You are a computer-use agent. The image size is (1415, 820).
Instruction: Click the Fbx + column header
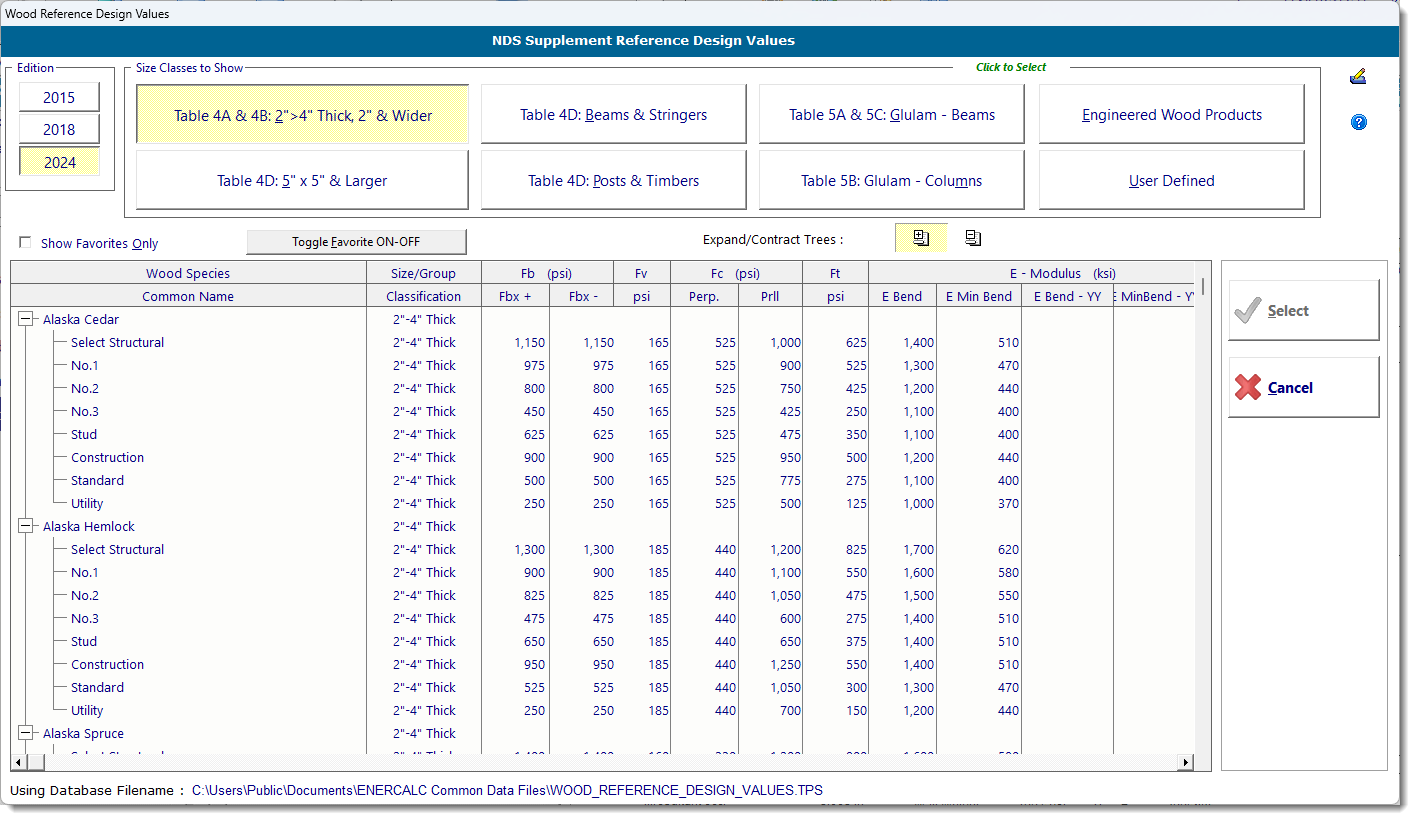coord(516,296)
